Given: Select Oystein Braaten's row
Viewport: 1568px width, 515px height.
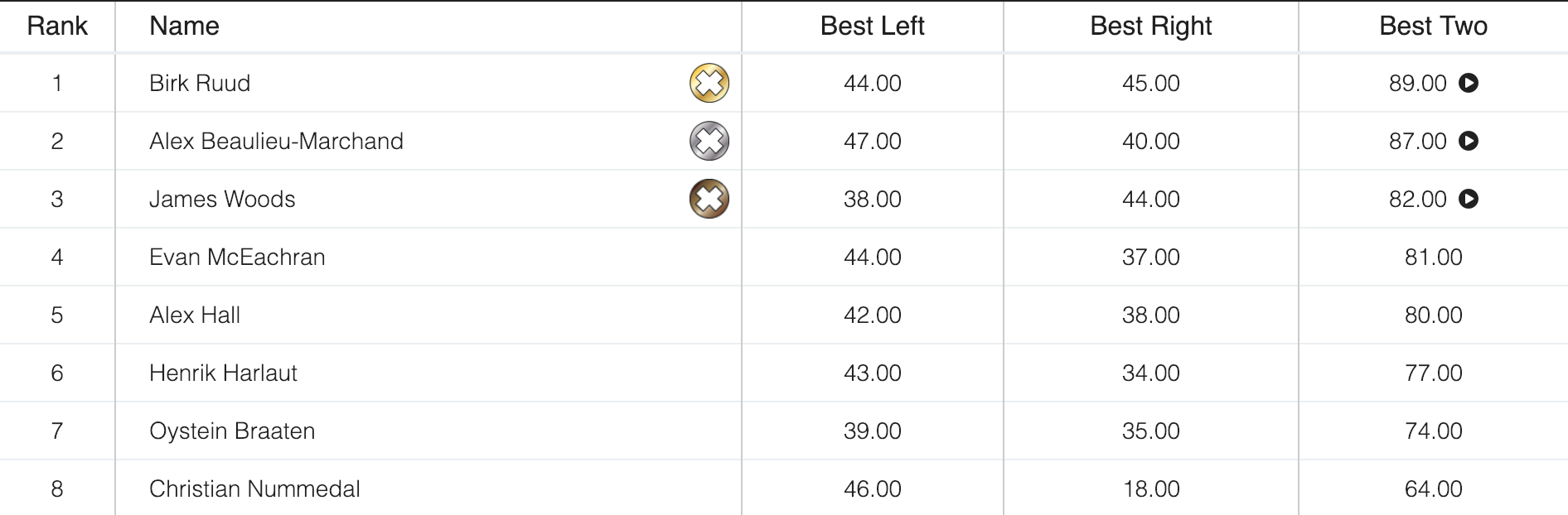Looking at the screenshot, I should pyautogui.click(x=232, y=431).
